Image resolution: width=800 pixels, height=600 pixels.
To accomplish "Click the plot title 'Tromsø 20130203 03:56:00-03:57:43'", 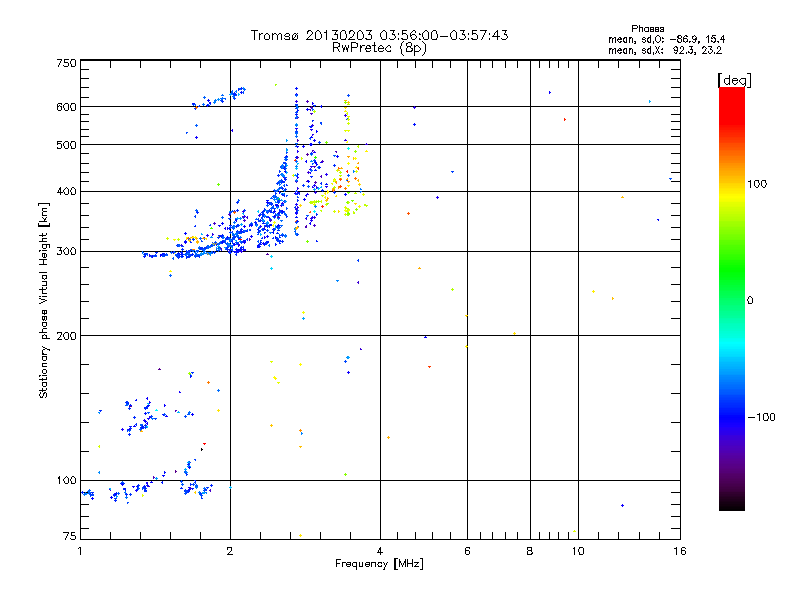I will pyautogui.click(x=379, y=35).
